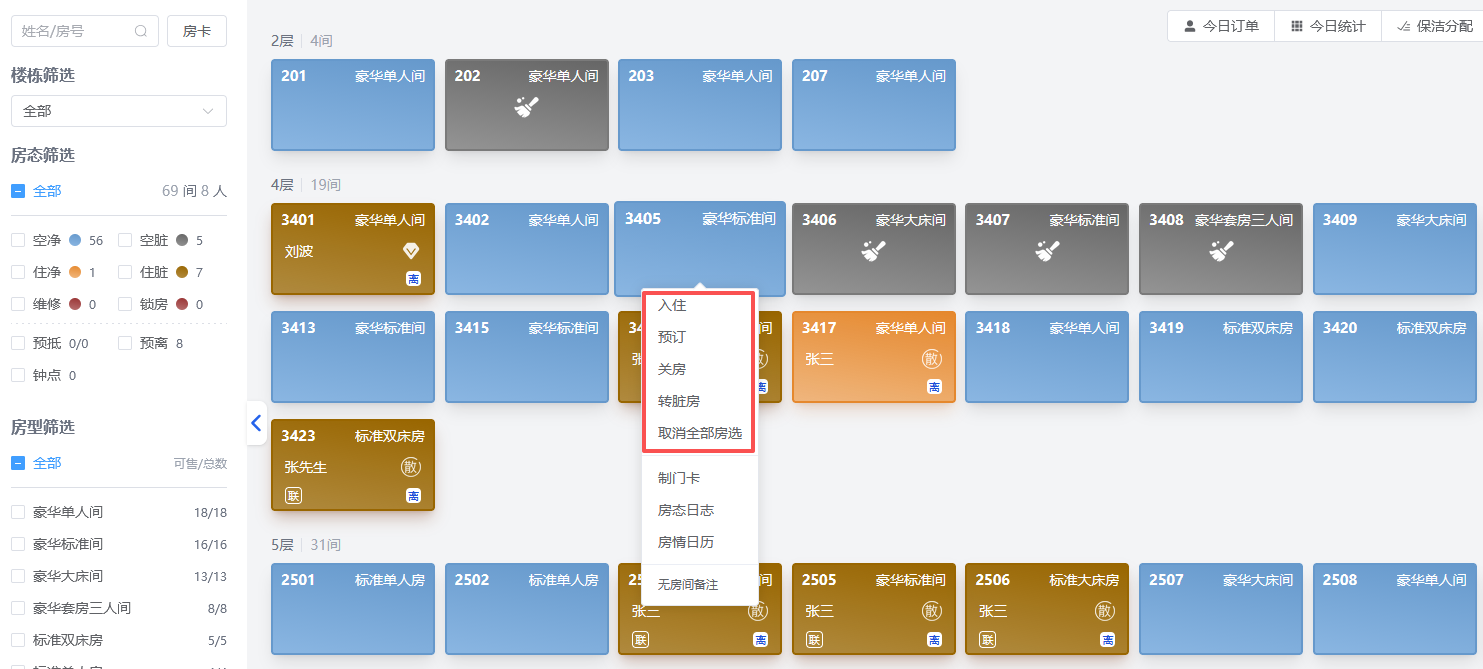Image resolution: width=1483 pixels, height=669 pixels.
Task: Check the 空净 room status filter
Action: 18,240
